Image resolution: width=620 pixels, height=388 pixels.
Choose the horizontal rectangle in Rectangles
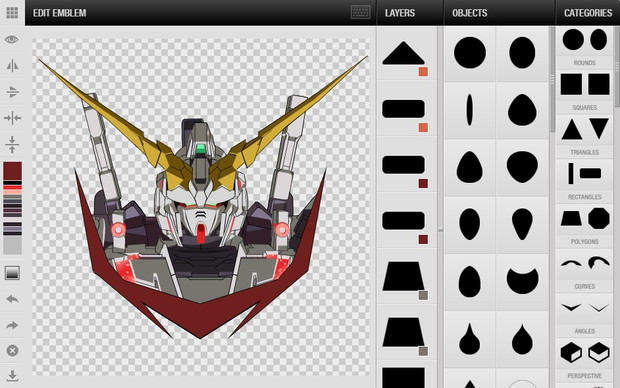click(590, 173)
